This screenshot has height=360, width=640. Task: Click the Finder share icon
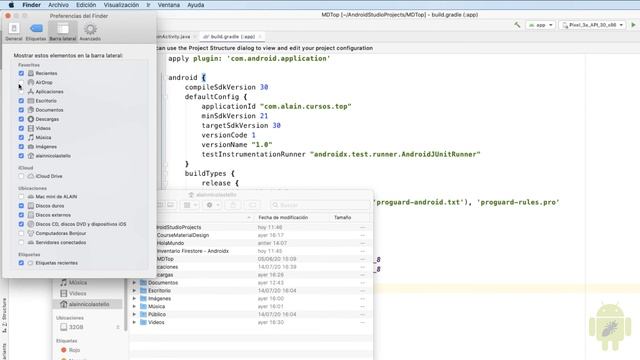pyautogui.click(x=233, y=205)
